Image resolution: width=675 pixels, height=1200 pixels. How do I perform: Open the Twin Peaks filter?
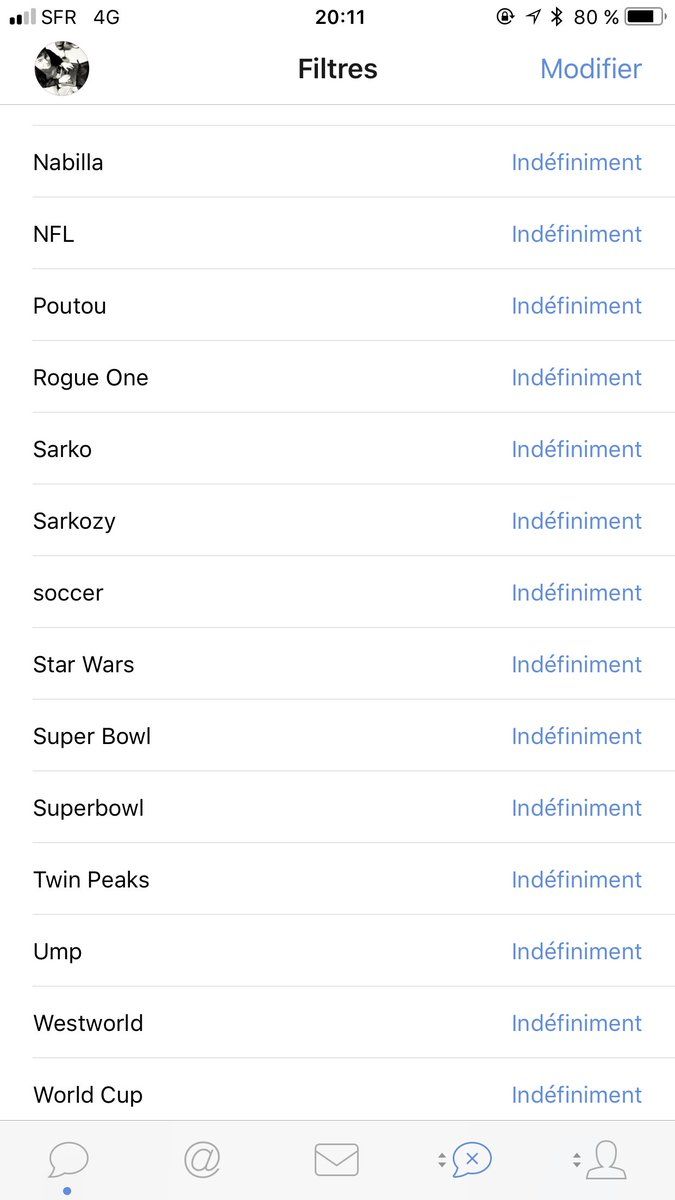pos(91,880)
